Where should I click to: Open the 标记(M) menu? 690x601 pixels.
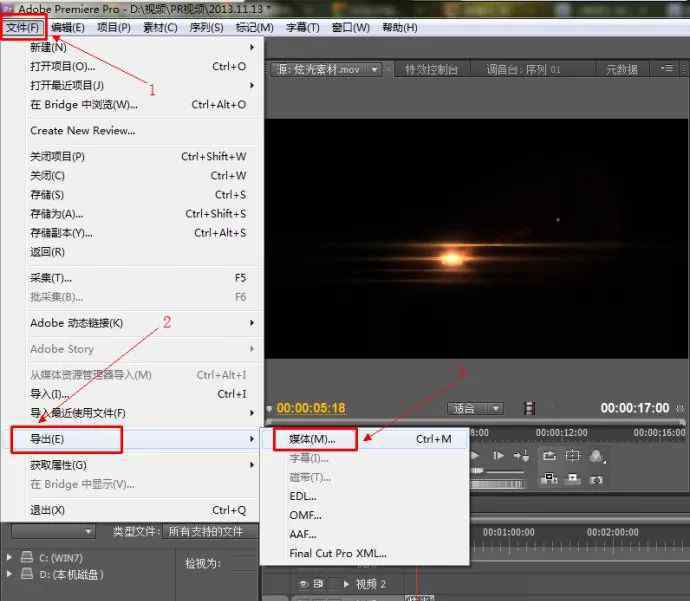pyautogui.click(x=254, y=28)
